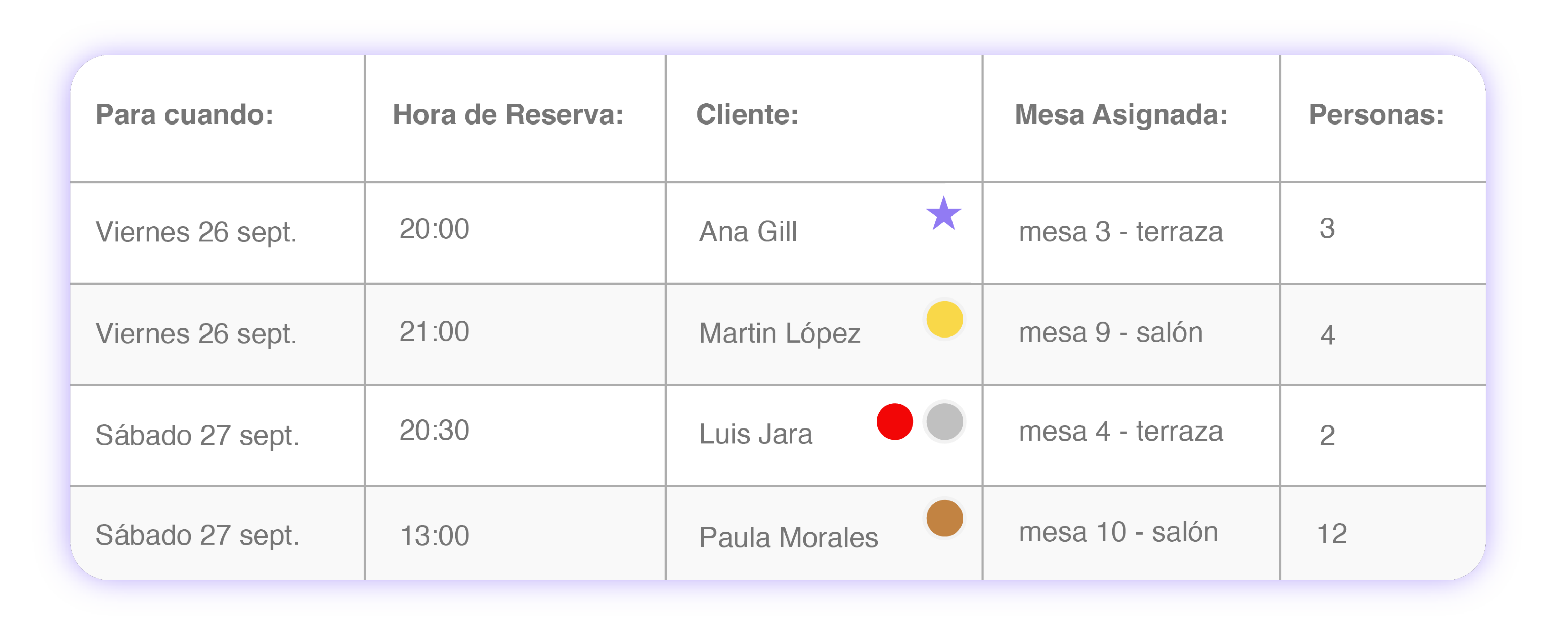Click the gray dot beside Luis Jara
The image size is (1568, 632).
point(944,421)
